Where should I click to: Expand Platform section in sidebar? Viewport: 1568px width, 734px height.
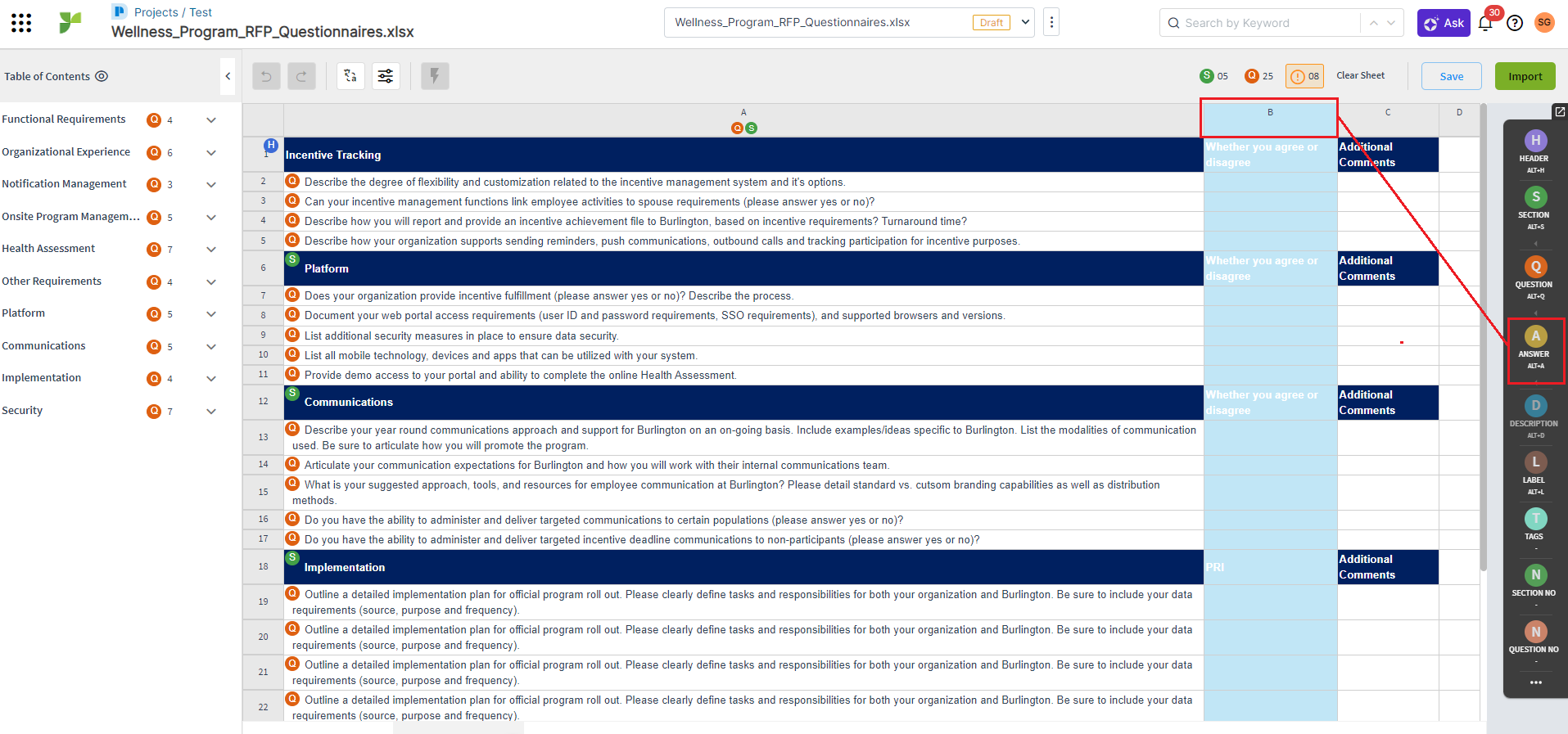tap(211, 314)
